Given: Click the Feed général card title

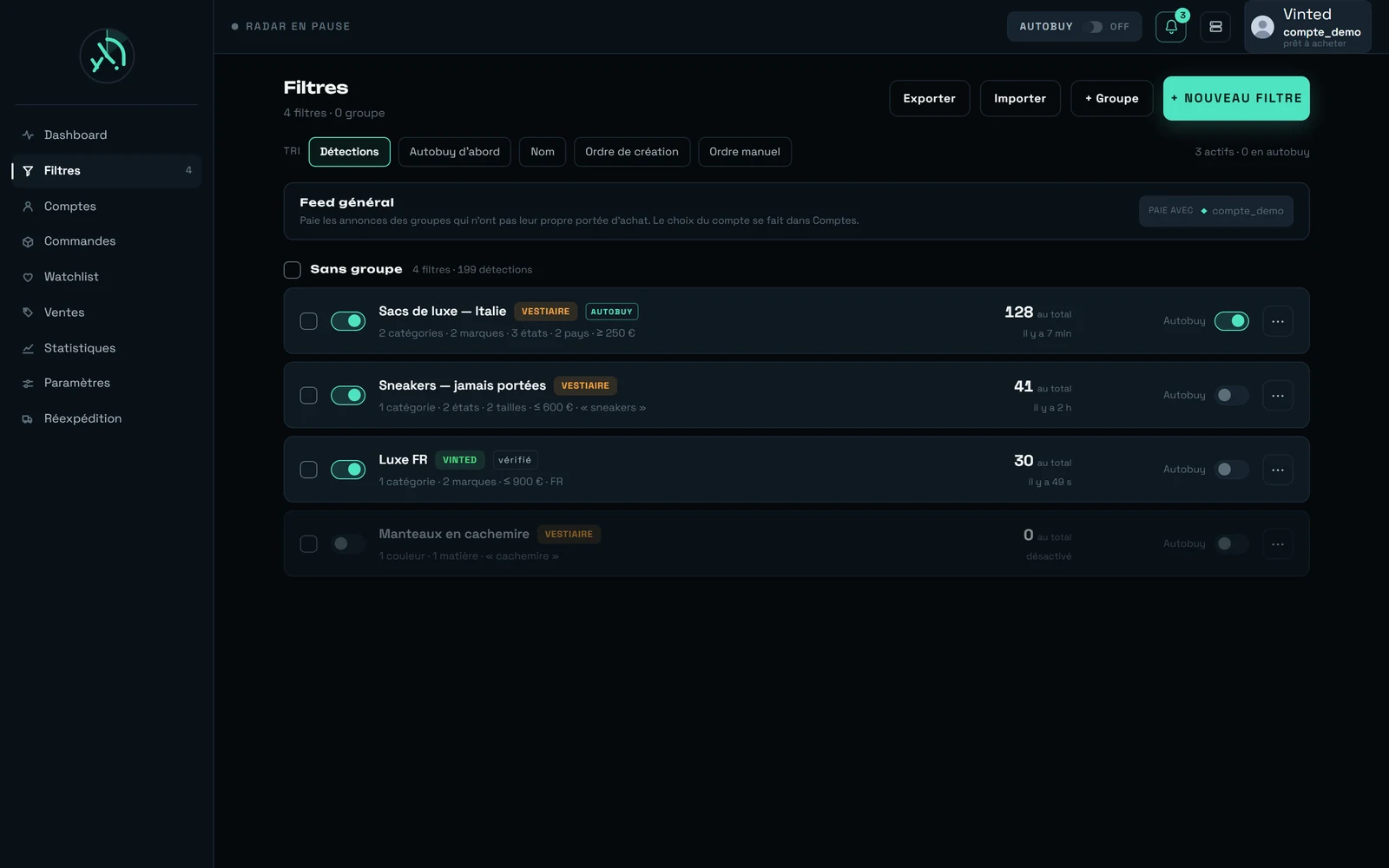Looking at the screenshot, I should tap(346, 202).
